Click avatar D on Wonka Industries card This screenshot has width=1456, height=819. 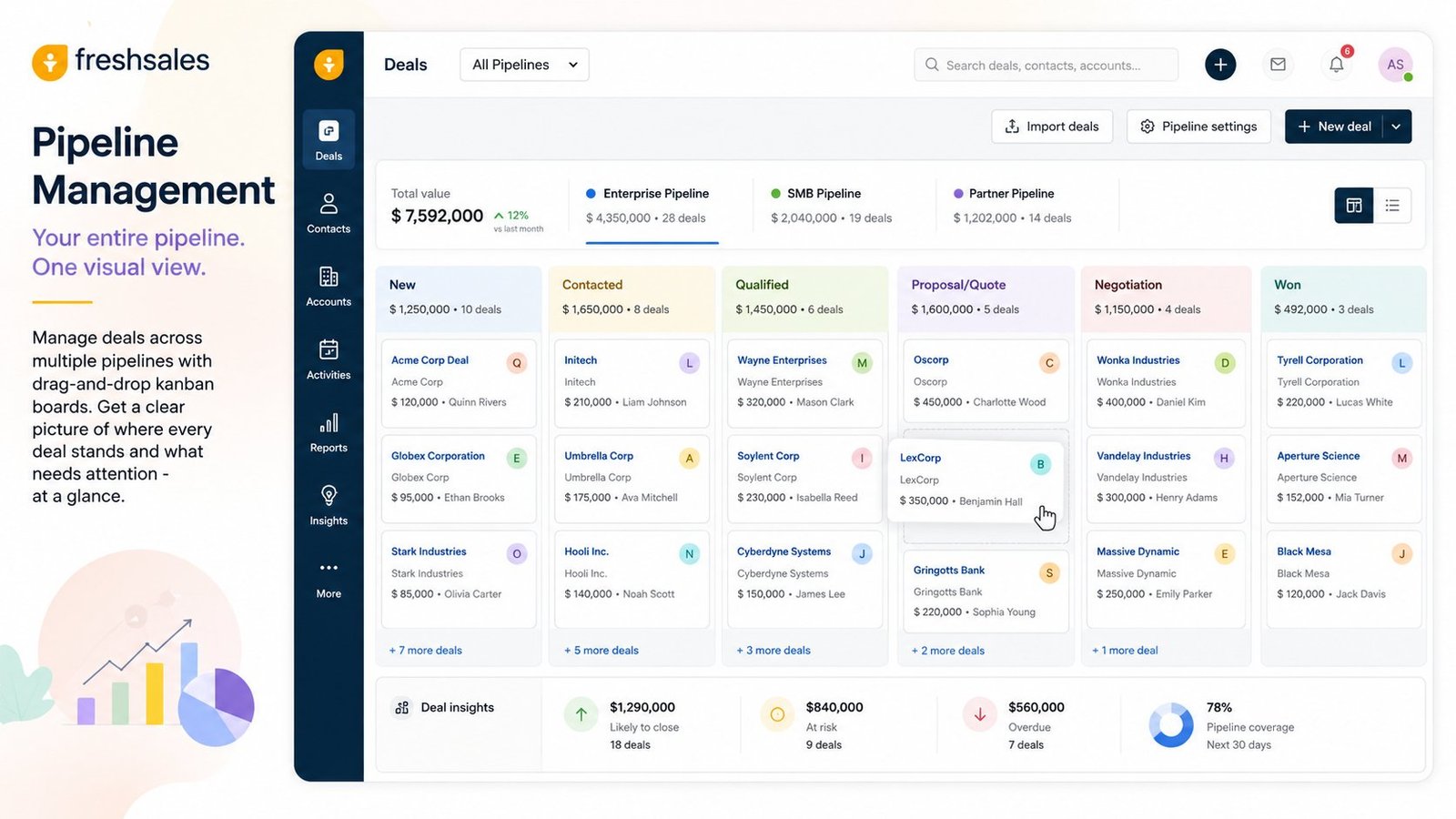pyautogui.click(x=1225, y=363)
